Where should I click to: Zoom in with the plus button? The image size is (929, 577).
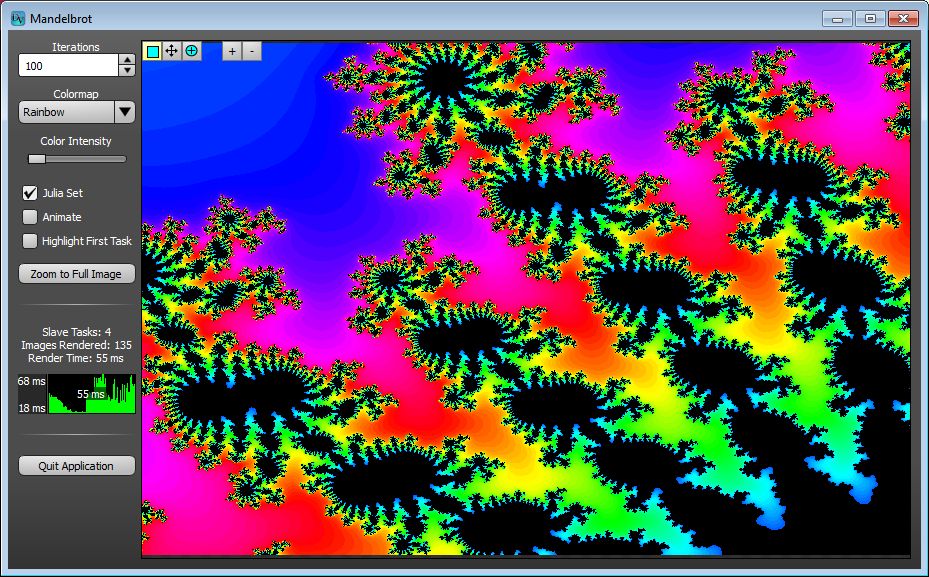tap(232, 52)
